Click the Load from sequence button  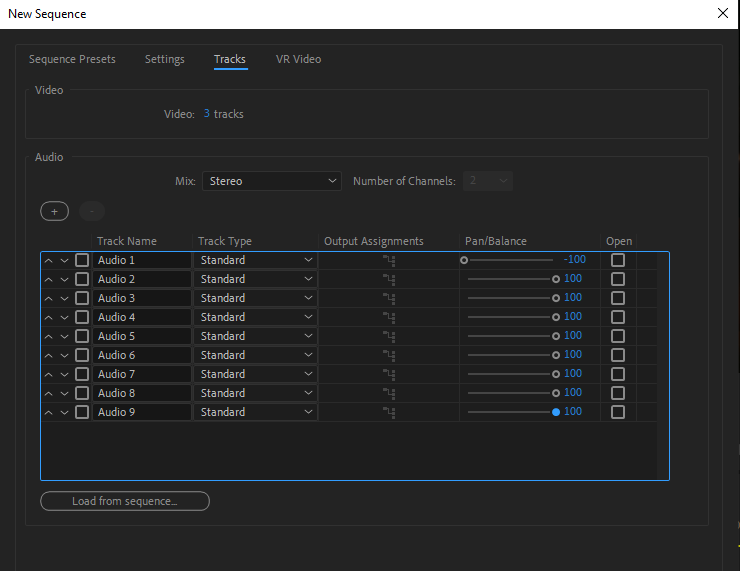pos(125,501)
